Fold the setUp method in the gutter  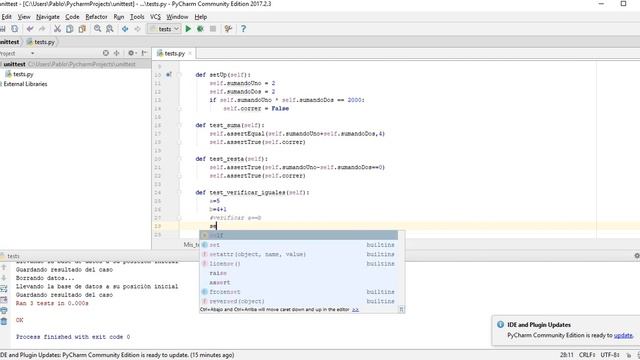[179, 75]
